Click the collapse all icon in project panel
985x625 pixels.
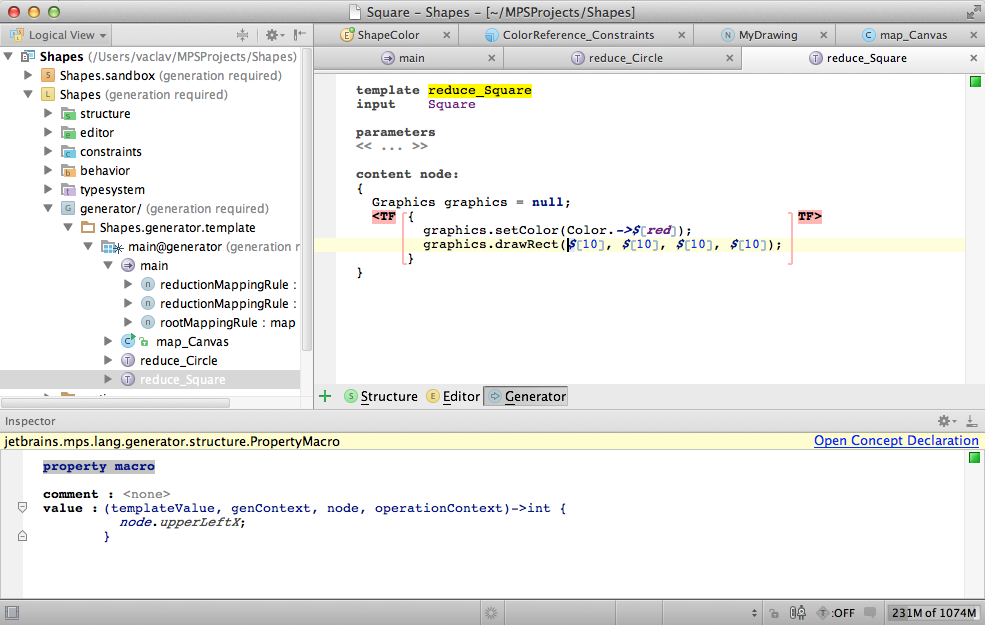pyautogui.click(x=243, y=35)
